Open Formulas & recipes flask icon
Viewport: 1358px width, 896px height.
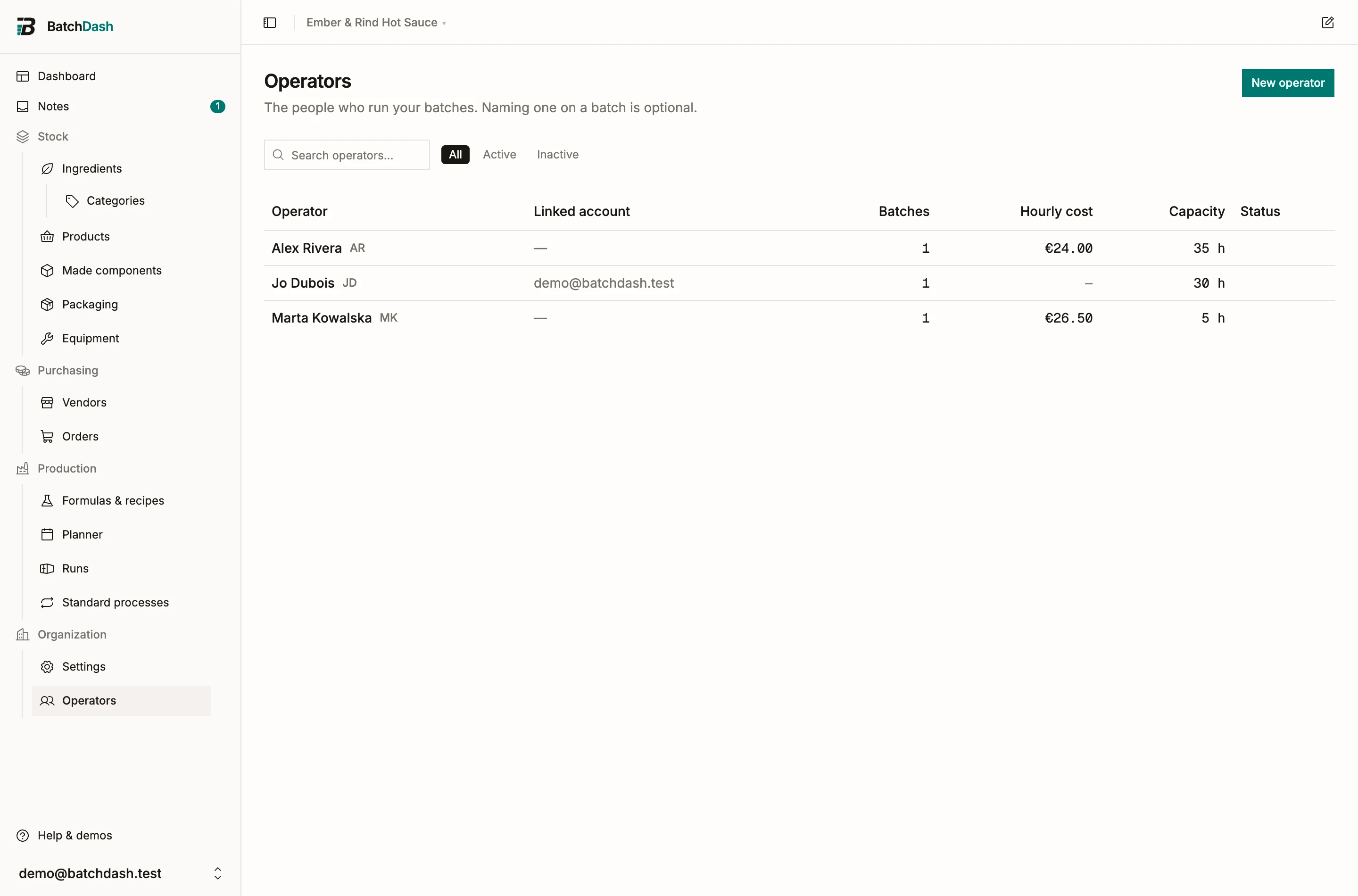point(48,500)
